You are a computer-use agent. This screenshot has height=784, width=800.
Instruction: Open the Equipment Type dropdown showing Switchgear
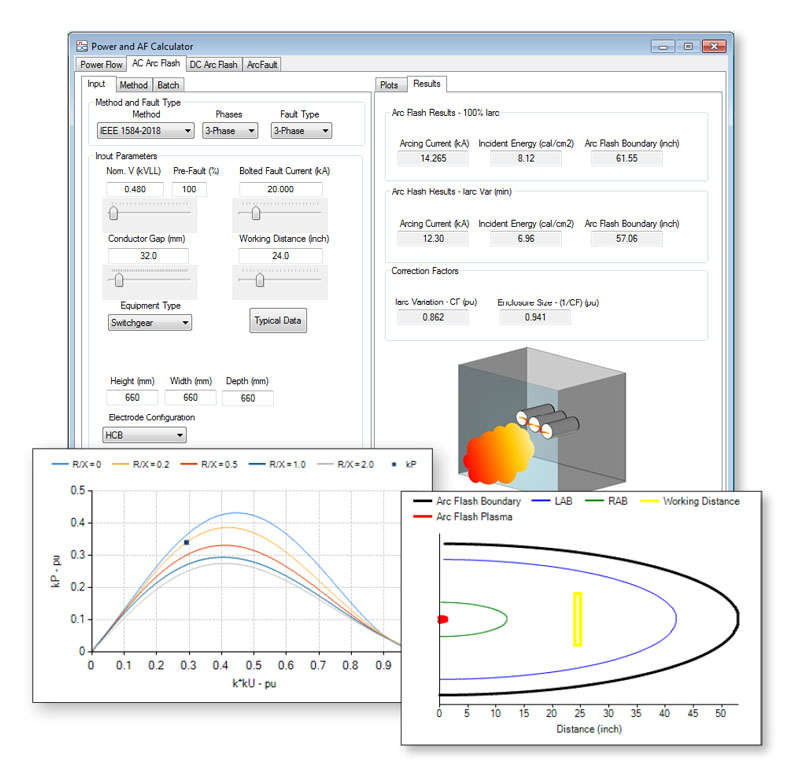click(150, 322)
